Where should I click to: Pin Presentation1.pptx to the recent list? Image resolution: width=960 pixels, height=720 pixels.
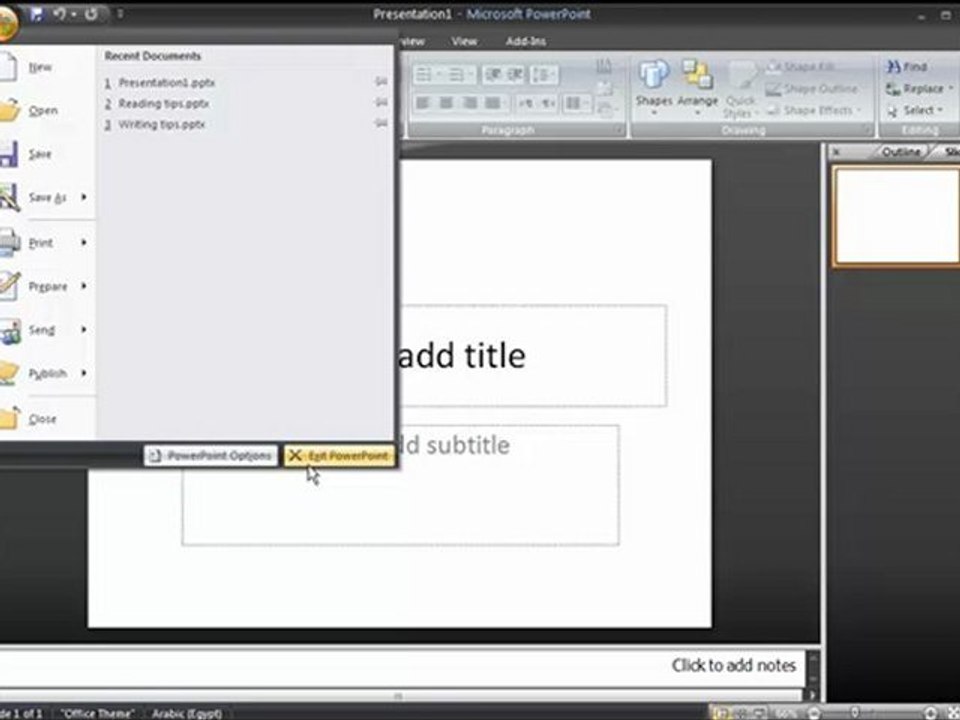tap(381, 81)
